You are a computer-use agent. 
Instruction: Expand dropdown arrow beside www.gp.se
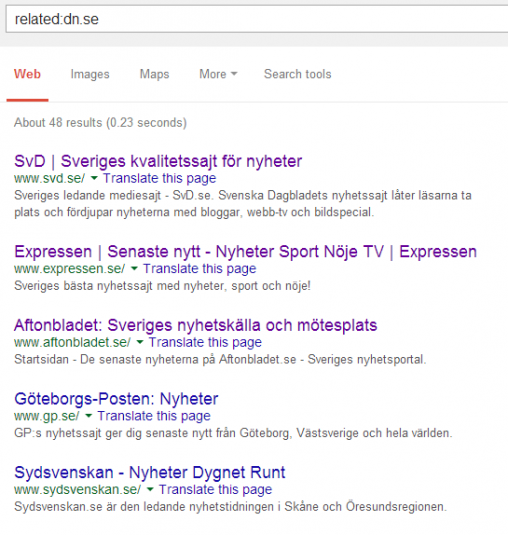click(x=89, y=416)
